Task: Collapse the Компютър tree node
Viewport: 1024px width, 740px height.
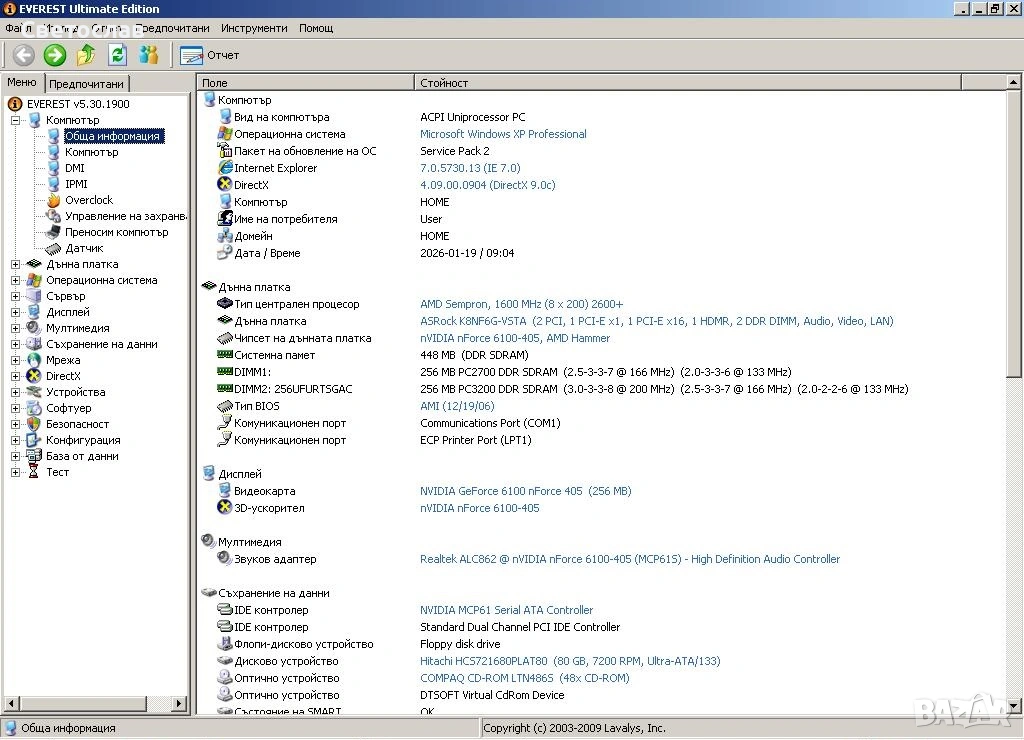Action: coord(16,120)
